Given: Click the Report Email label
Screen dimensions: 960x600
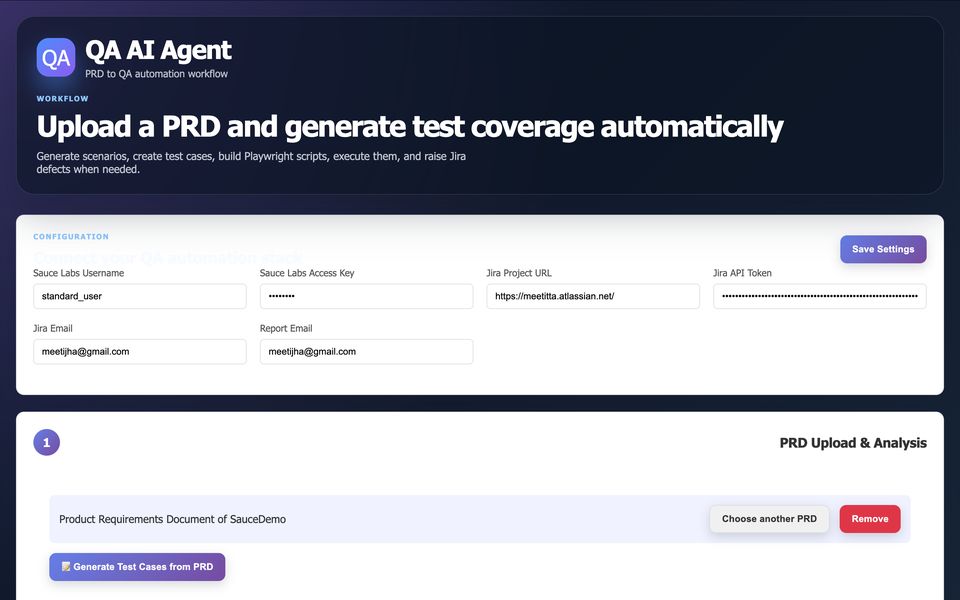Looking at the screenshot, I should pyautogui.click(x=286, y=329).
